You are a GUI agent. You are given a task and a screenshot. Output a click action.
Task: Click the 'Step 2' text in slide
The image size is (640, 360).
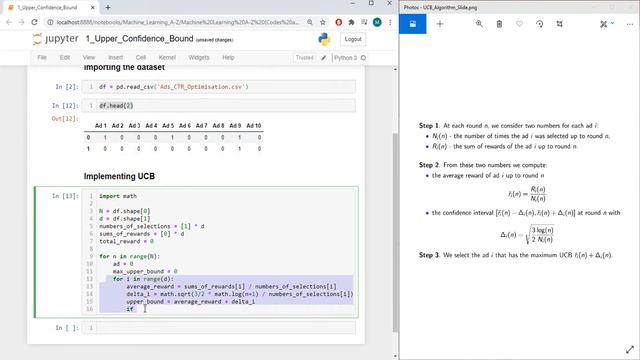tap(429, 165)
